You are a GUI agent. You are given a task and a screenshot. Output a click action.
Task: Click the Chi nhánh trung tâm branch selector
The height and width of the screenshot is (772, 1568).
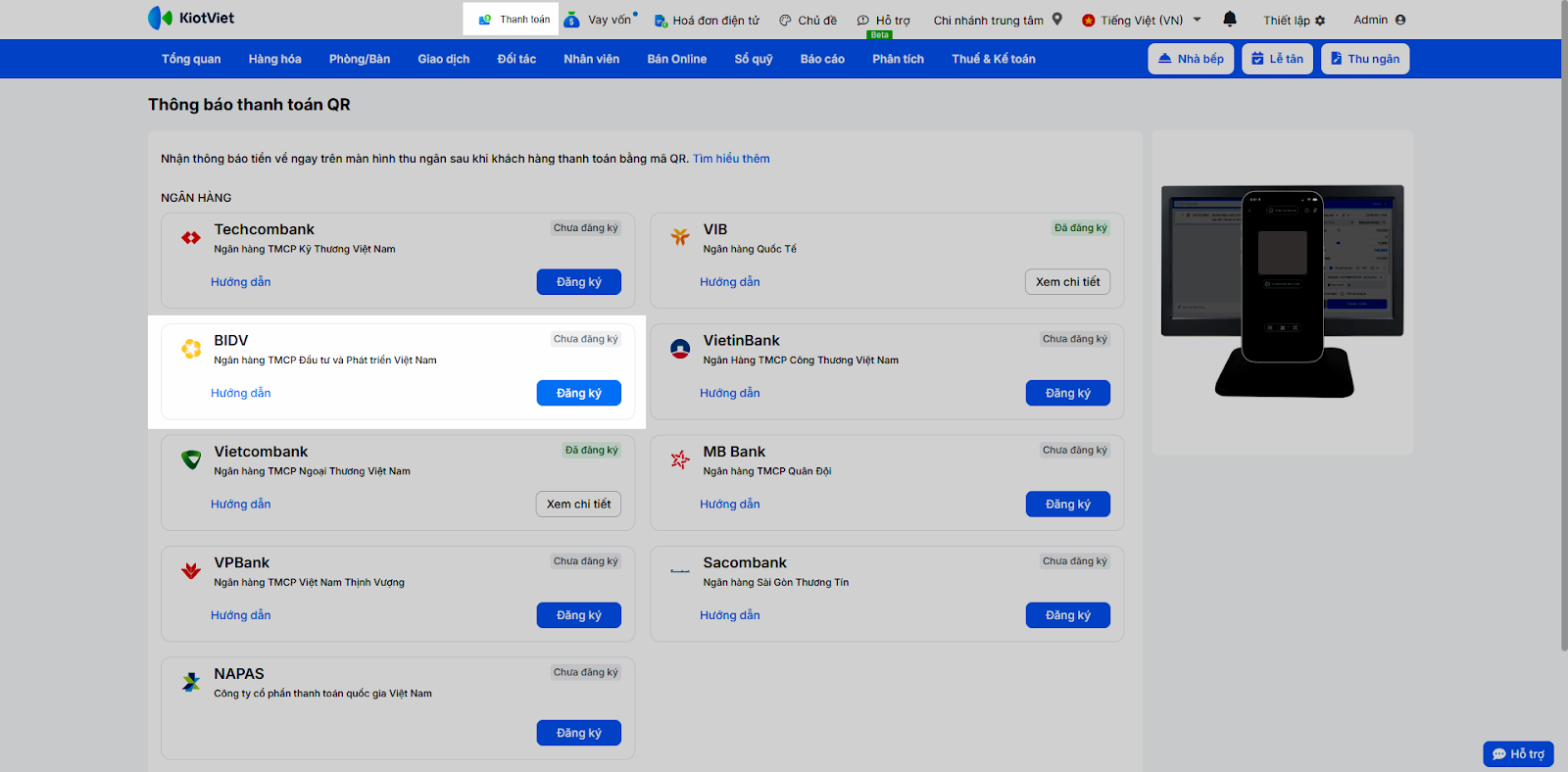point(998,20)
